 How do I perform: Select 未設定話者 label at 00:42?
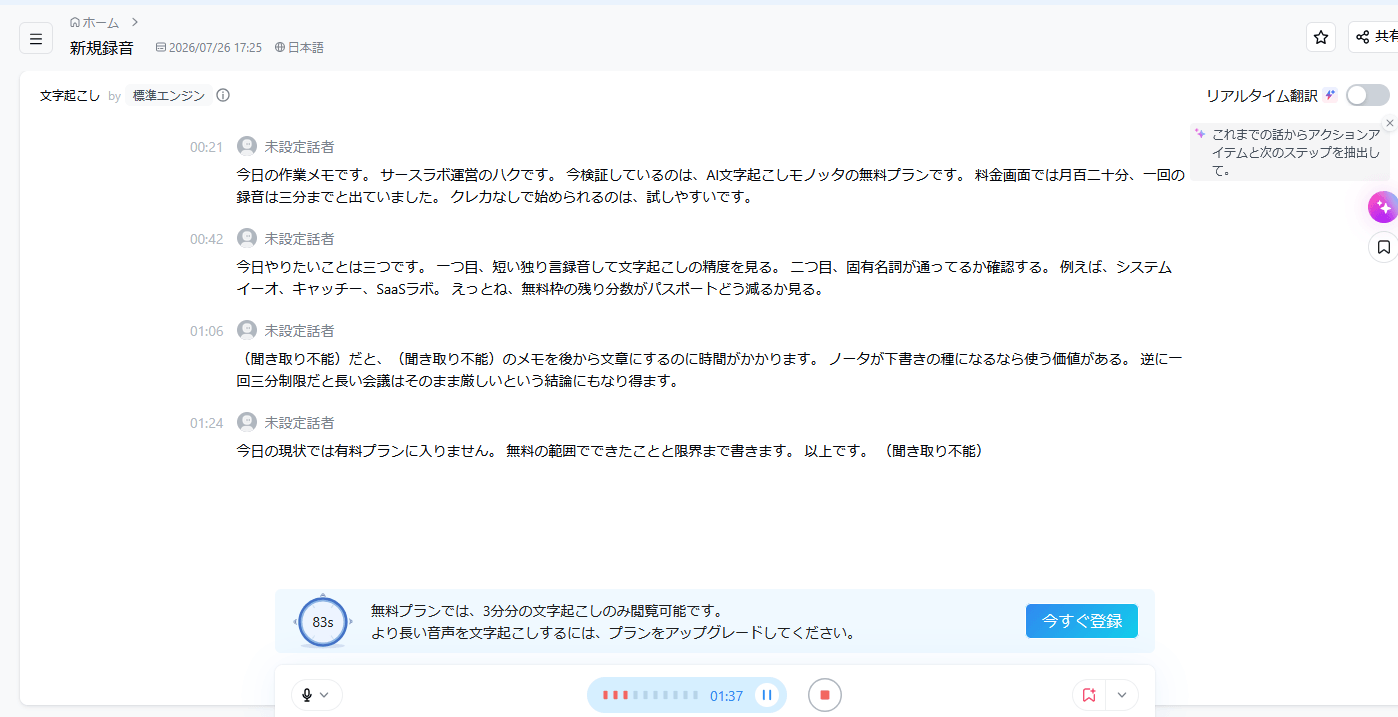pyautogui.click(x=299, y=239)
